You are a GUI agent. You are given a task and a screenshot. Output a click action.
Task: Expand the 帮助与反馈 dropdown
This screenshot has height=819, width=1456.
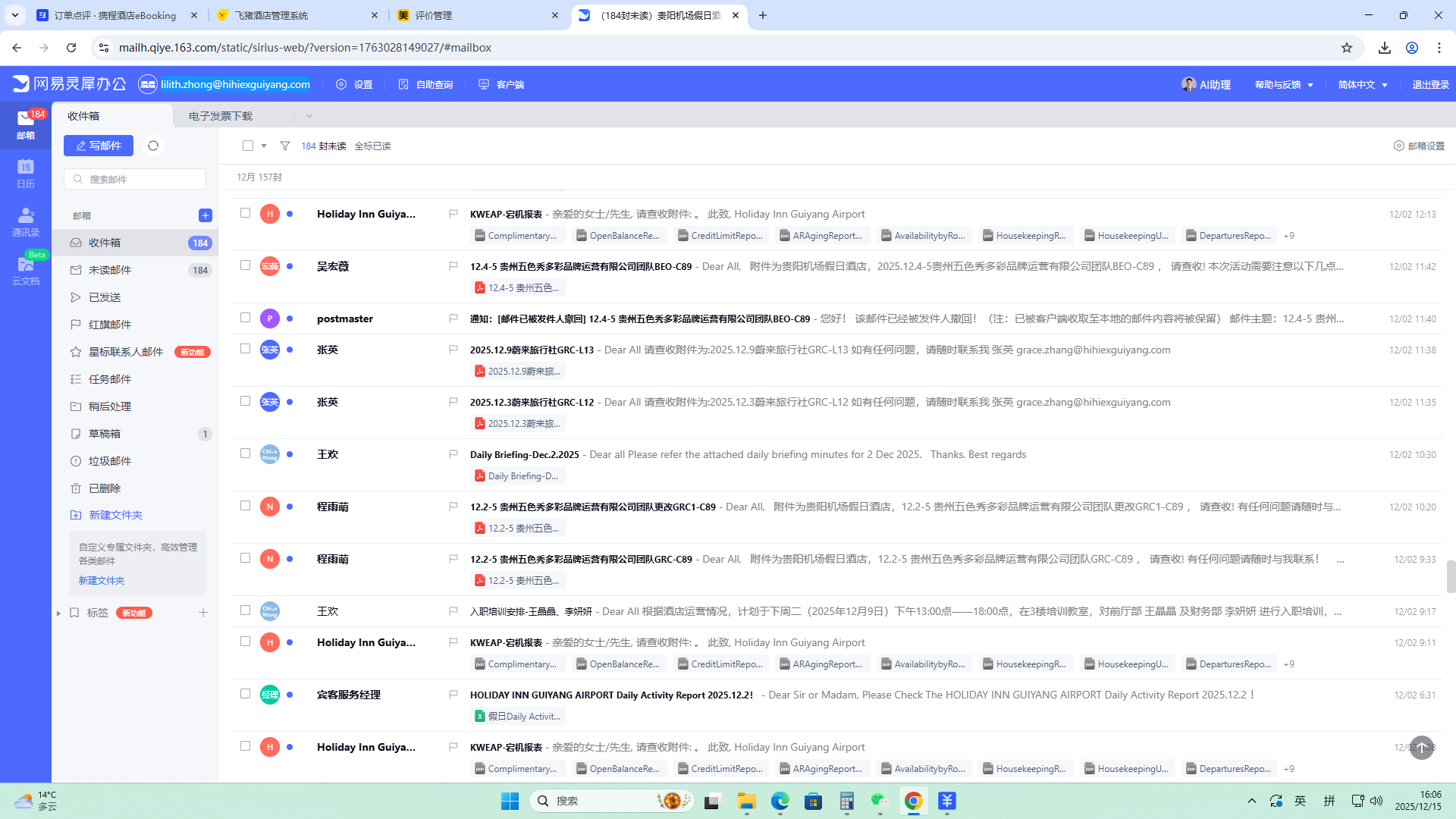pyautogui.click(x=1284, y=84)
